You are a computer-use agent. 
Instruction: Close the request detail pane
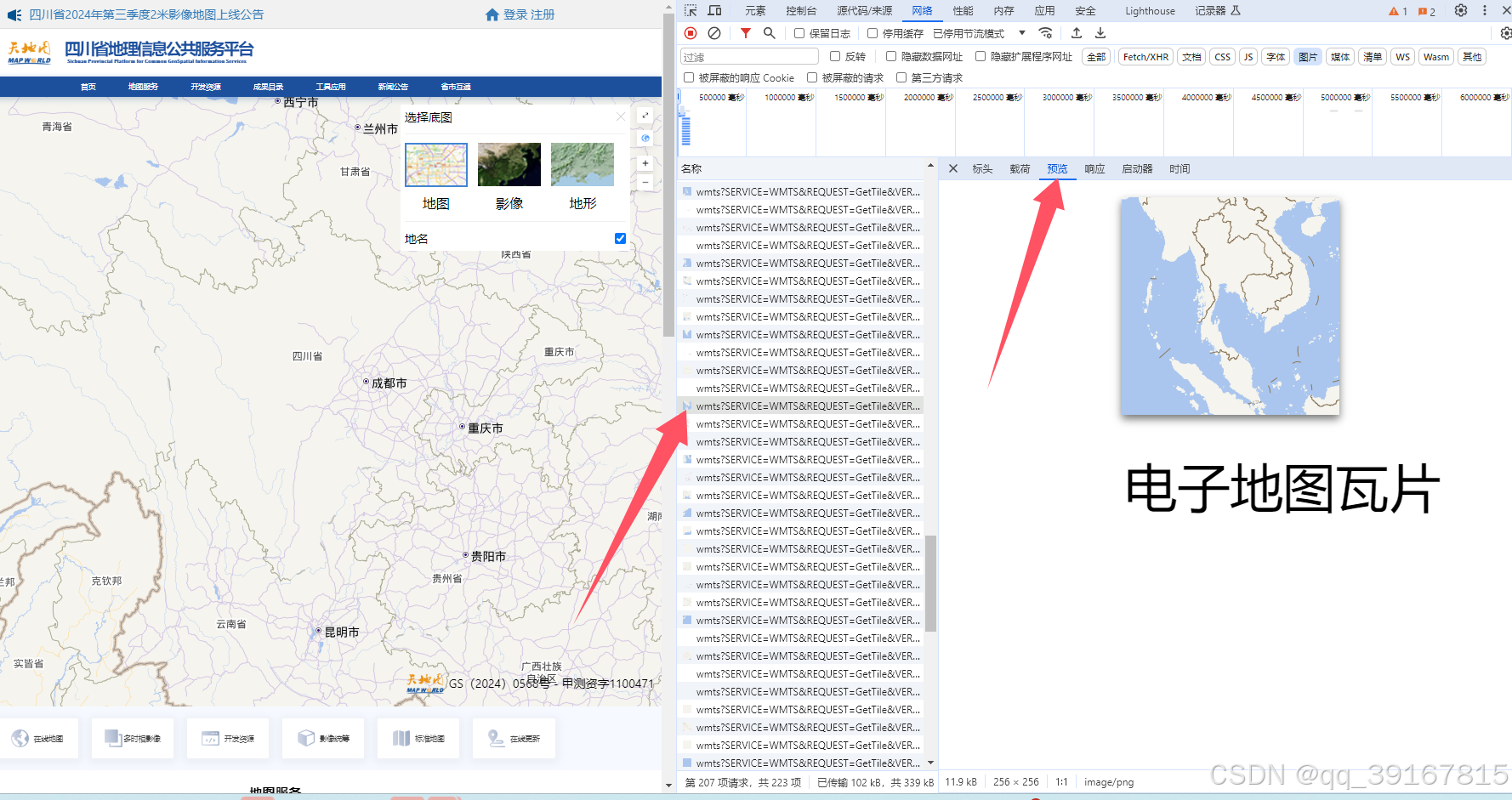(x=953, y=168)
